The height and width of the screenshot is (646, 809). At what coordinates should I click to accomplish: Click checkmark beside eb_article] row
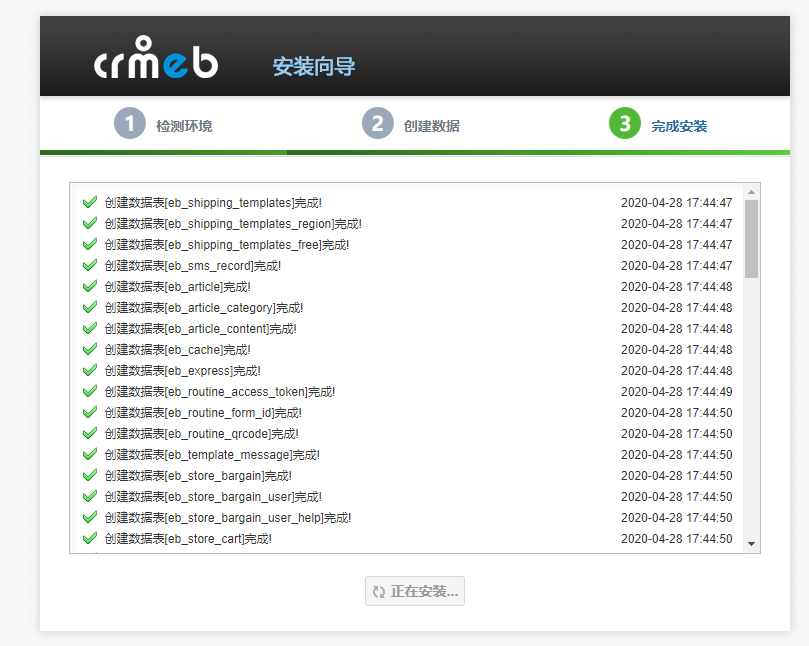[x=90, y=286]
